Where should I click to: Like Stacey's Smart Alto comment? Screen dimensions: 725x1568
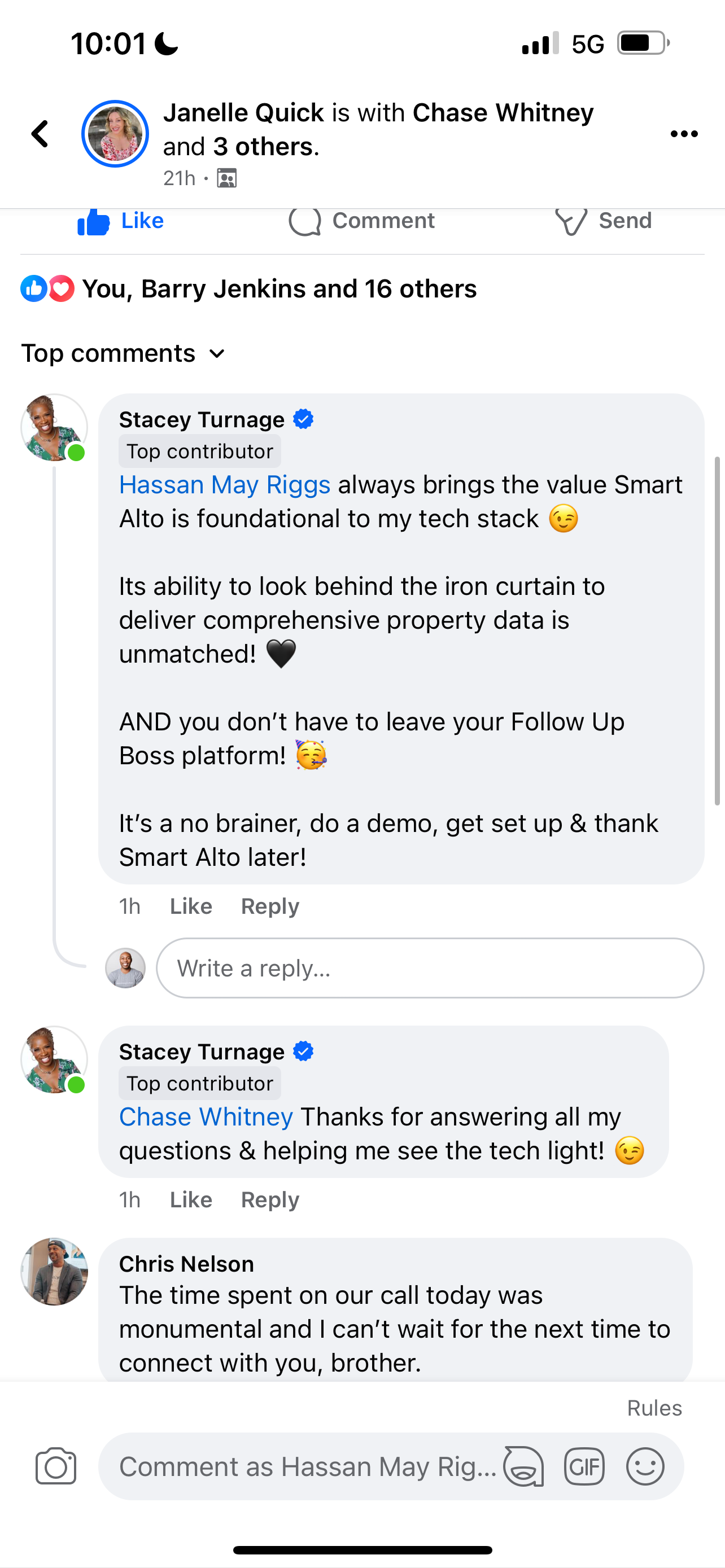click(190, 906)
